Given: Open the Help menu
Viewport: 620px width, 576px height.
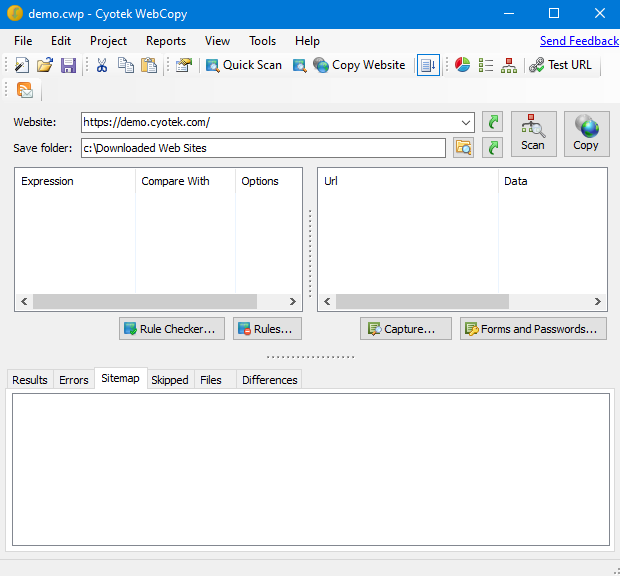Looking at the screenshot, I should coord(307,41).
